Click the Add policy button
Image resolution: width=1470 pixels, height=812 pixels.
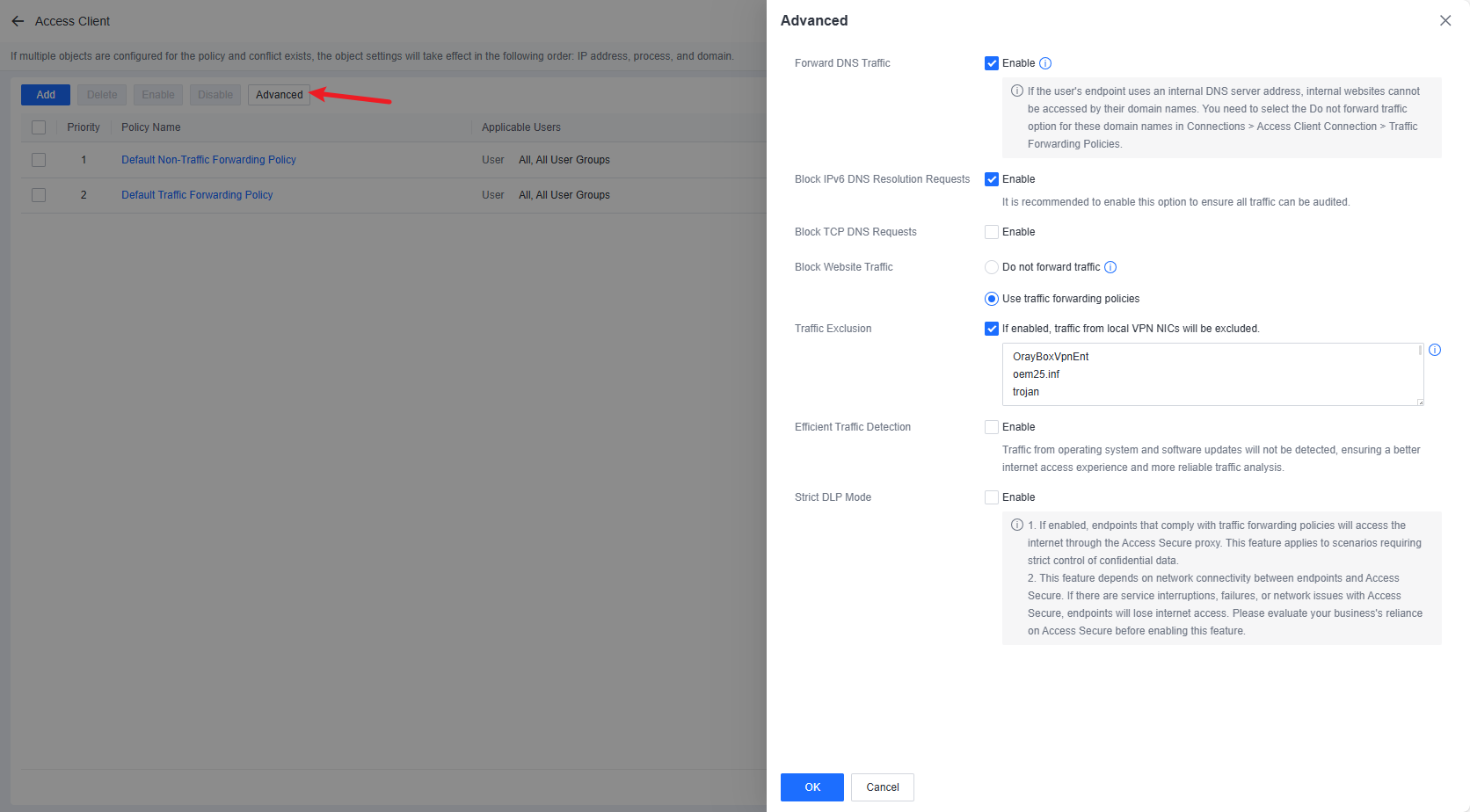tap(46, 95)
